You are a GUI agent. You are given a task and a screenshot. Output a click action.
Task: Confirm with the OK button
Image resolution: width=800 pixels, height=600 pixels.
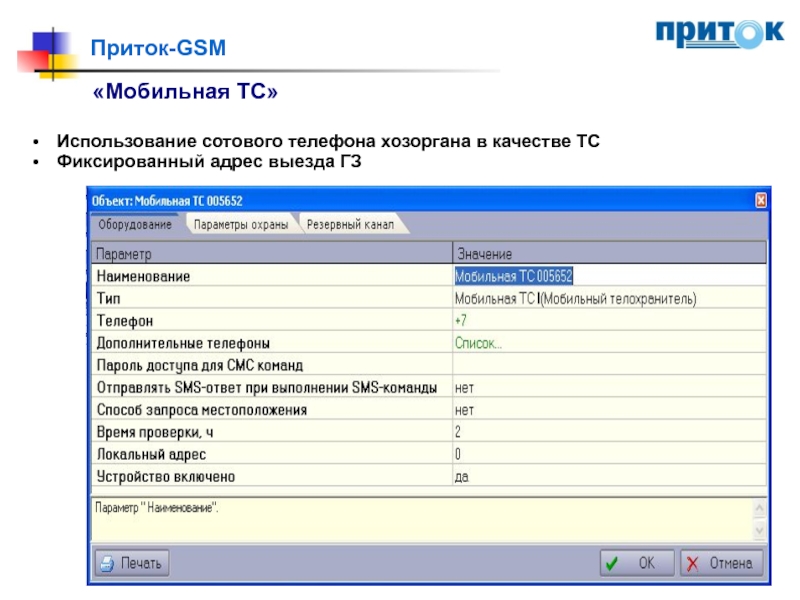click(637, 563)
